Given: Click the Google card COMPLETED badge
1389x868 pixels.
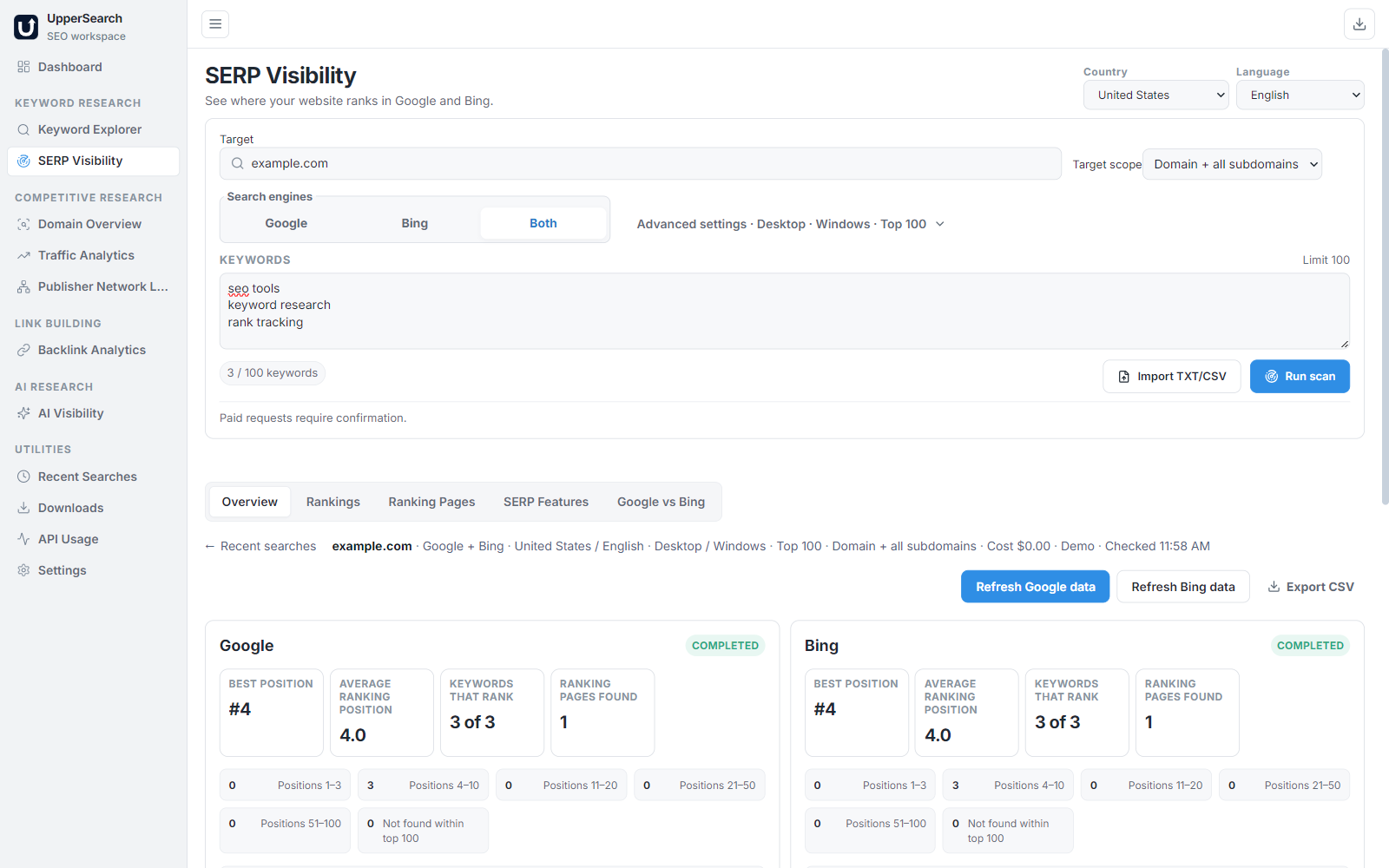Looking at the screenshot, I should (x=725, y=645).
